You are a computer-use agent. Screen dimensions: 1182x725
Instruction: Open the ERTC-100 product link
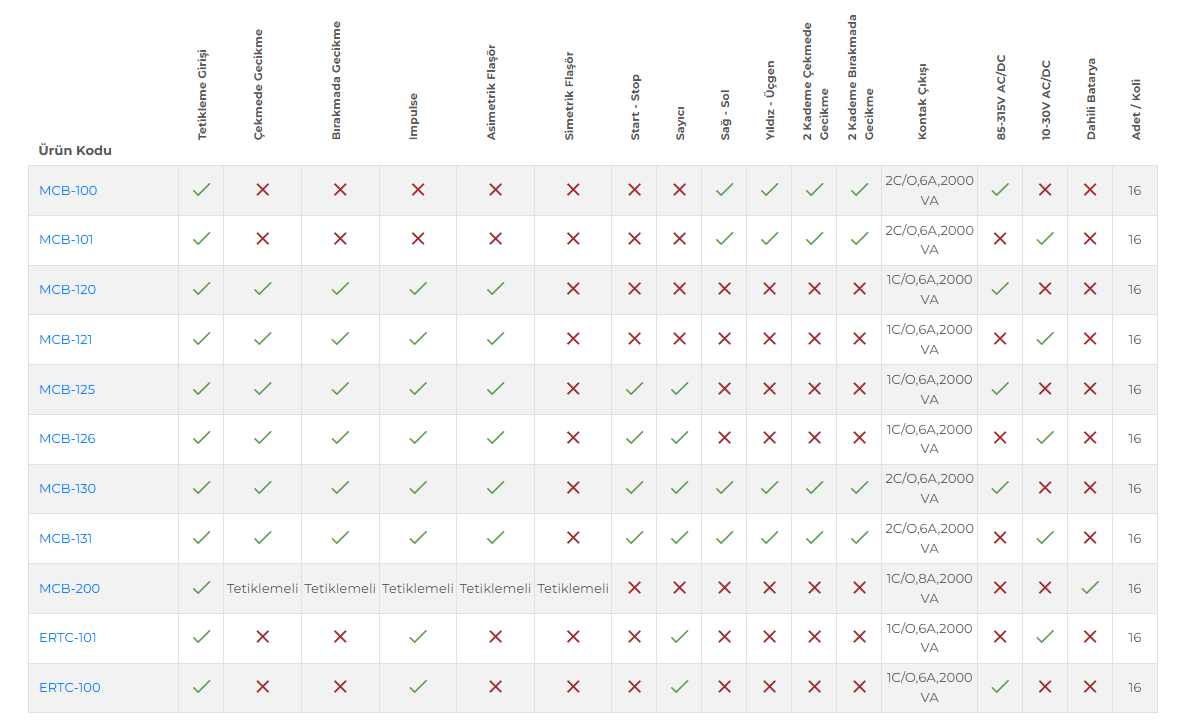(69, 687)
